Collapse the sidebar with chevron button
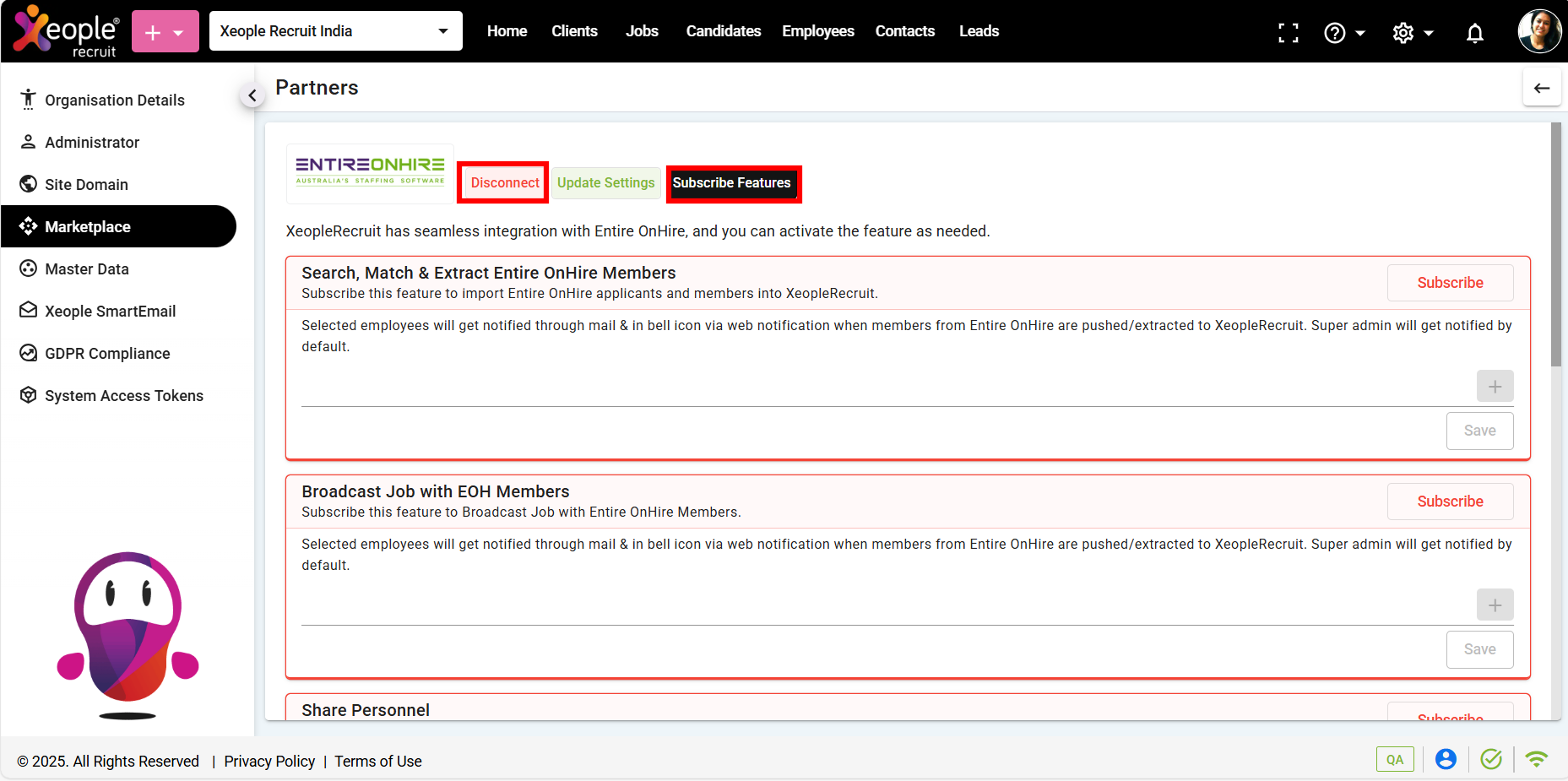The height and width of the screenshot is (781, 1568). [x=252, y=95]
